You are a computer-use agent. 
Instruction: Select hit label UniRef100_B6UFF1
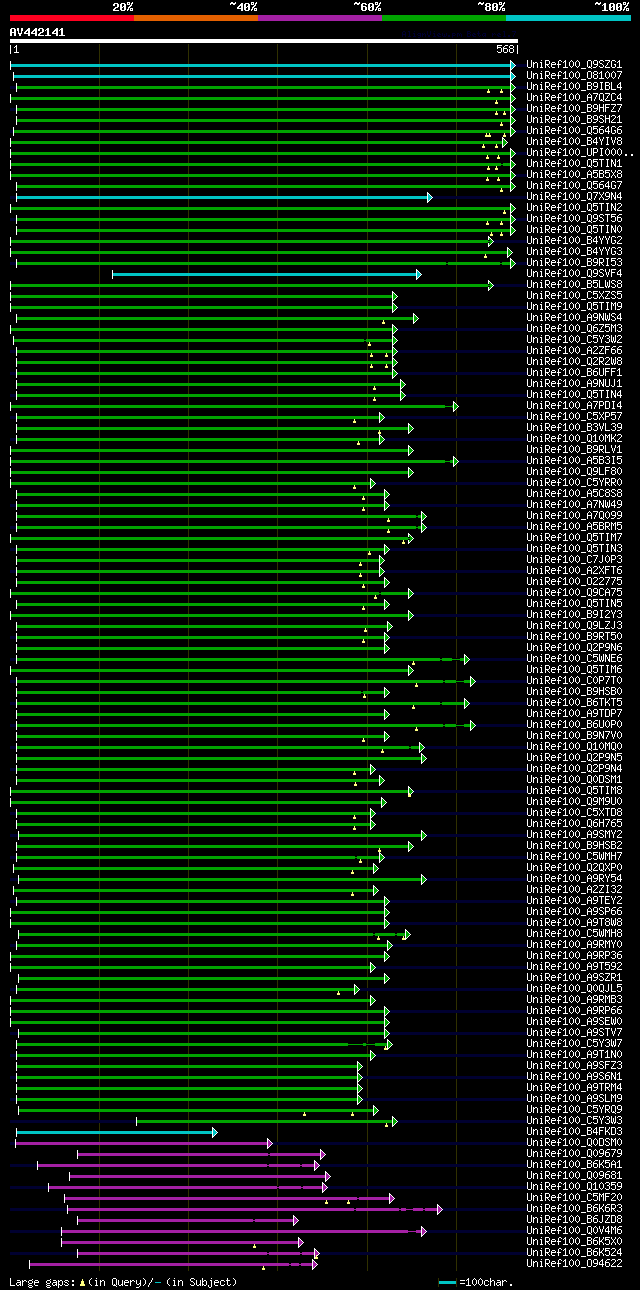tap(574, 372)
